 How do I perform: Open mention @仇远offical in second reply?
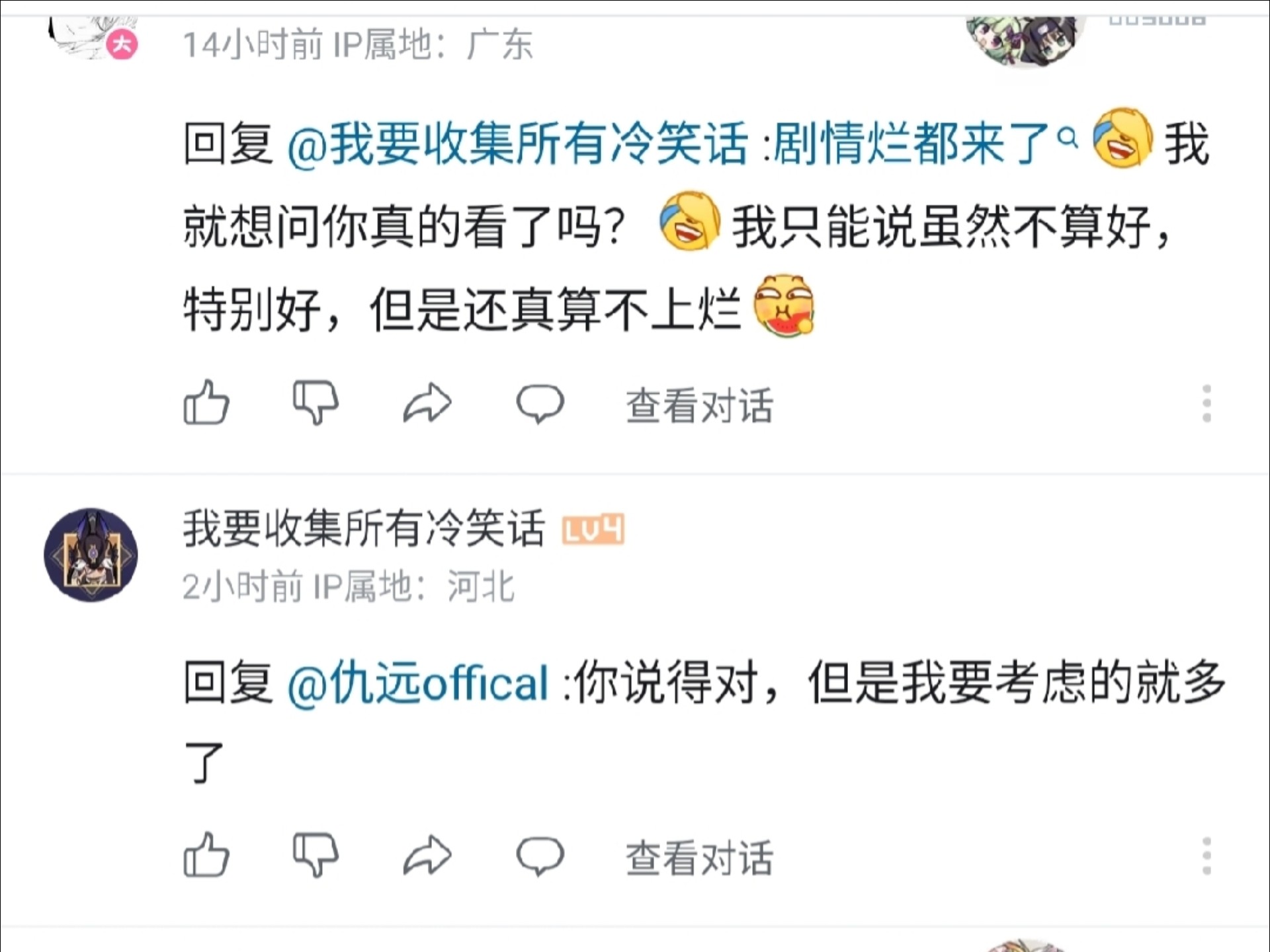[418, 682]
